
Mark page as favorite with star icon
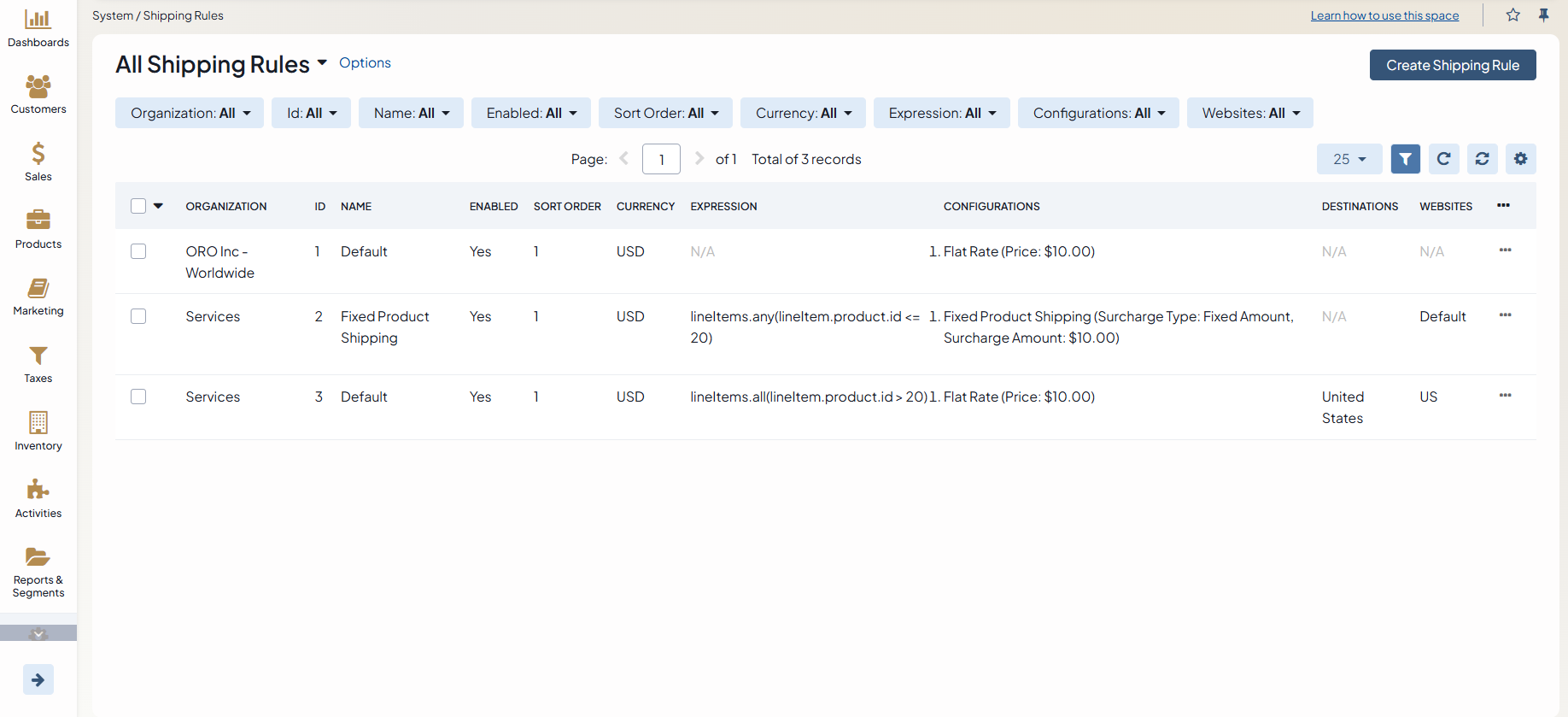click(1512, 15)
